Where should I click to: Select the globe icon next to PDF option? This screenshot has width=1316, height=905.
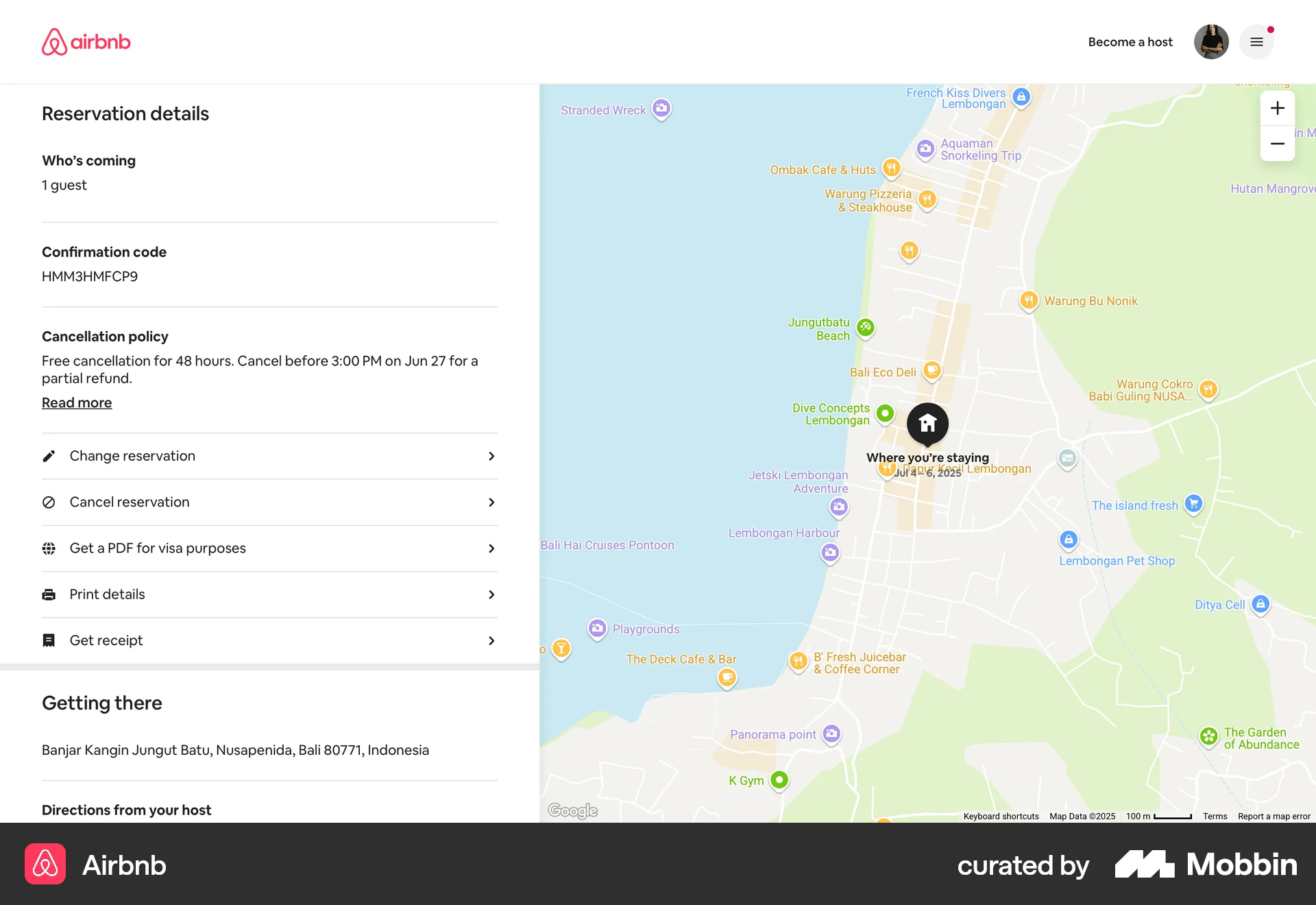pyautogui.click(x=49, y=548)
